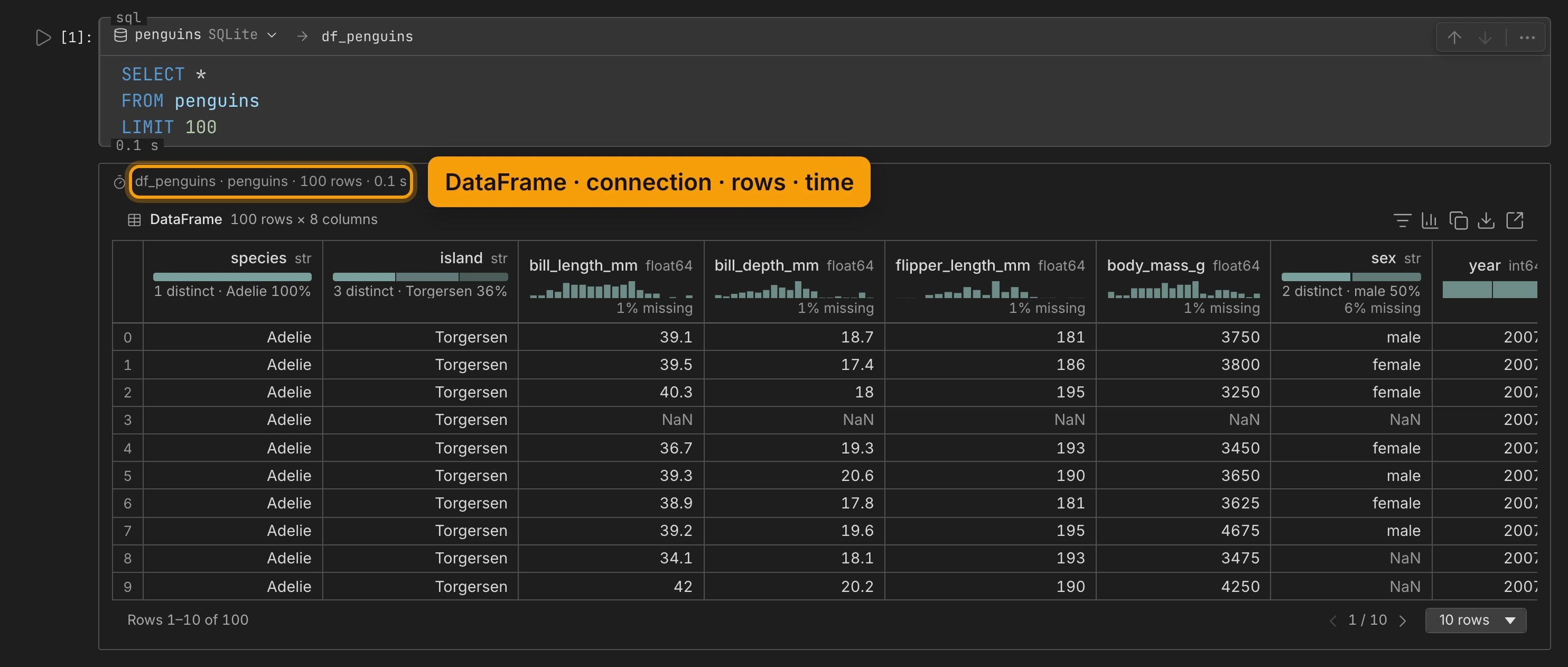This screenshot has width=1568, height=667.
Task: Select bill length value 34.1 in row 8
Action: [x=676, y=558]
